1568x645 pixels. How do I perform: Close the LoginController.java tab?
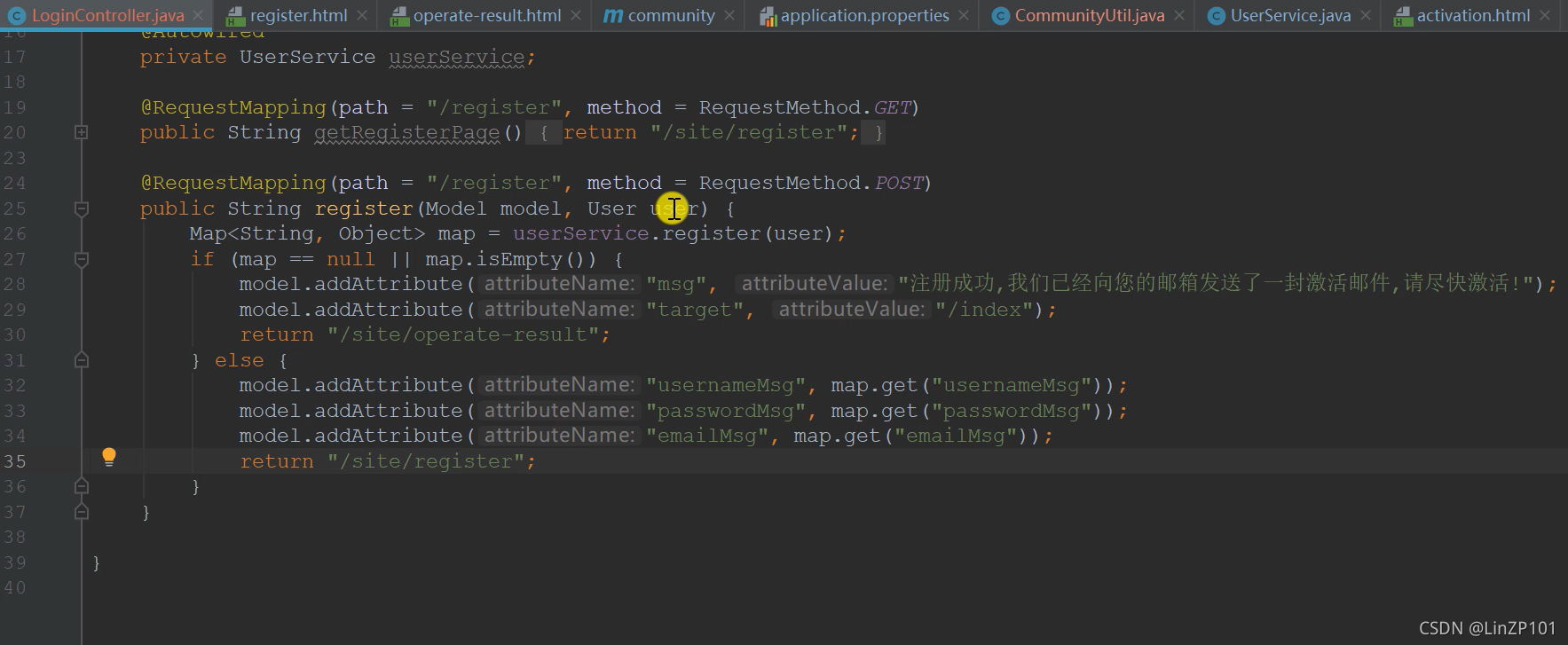[x=198, y=16]
